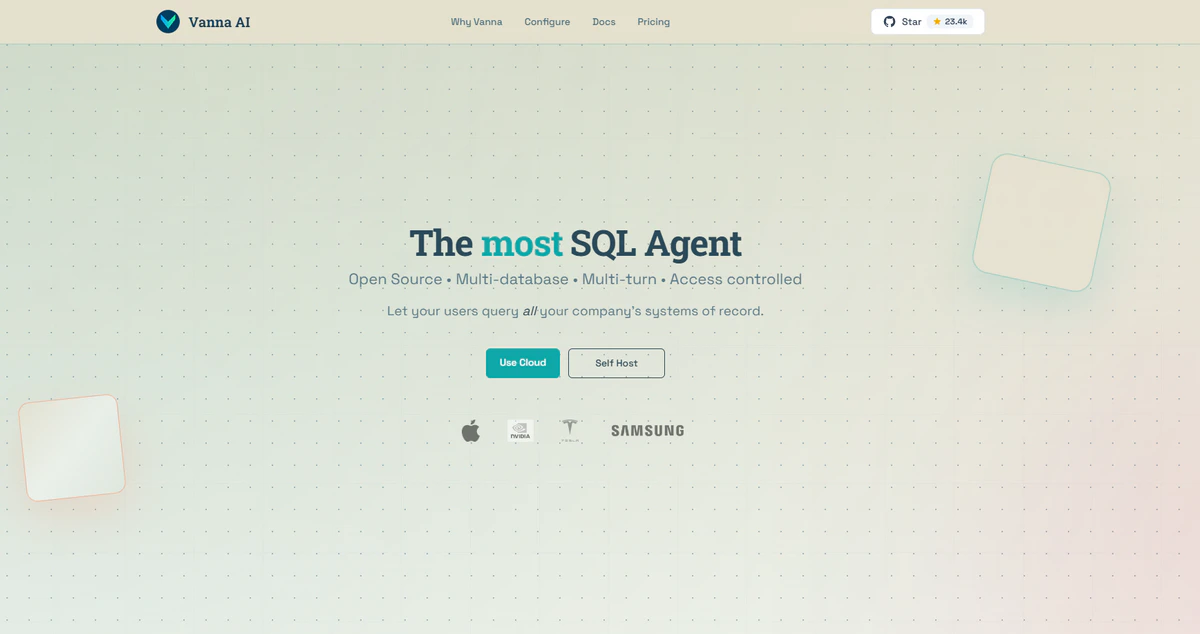Click the 23.4k star count badge
Viewport: 1200px width, 634px height.
click(950, 21)
